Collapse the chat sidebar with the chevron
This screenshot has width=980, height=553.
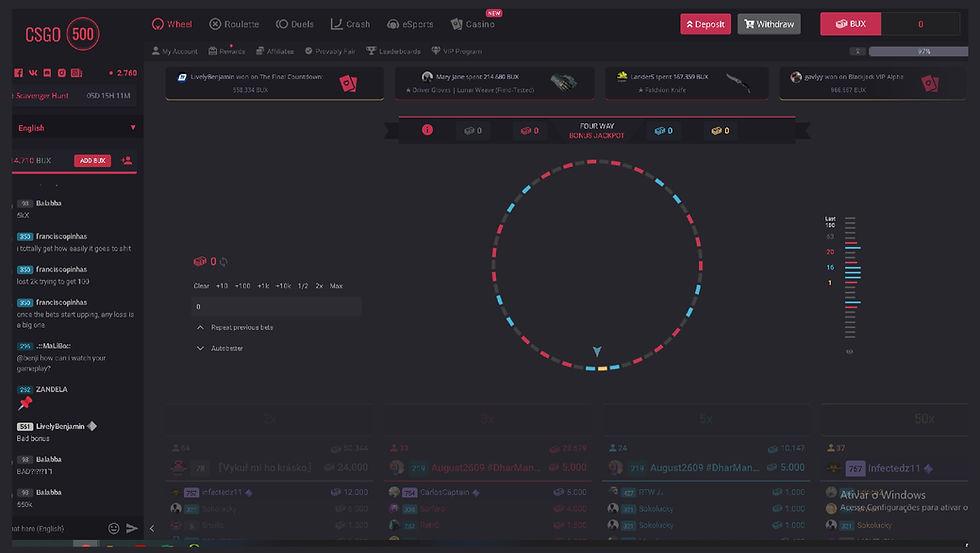[152, 529]
